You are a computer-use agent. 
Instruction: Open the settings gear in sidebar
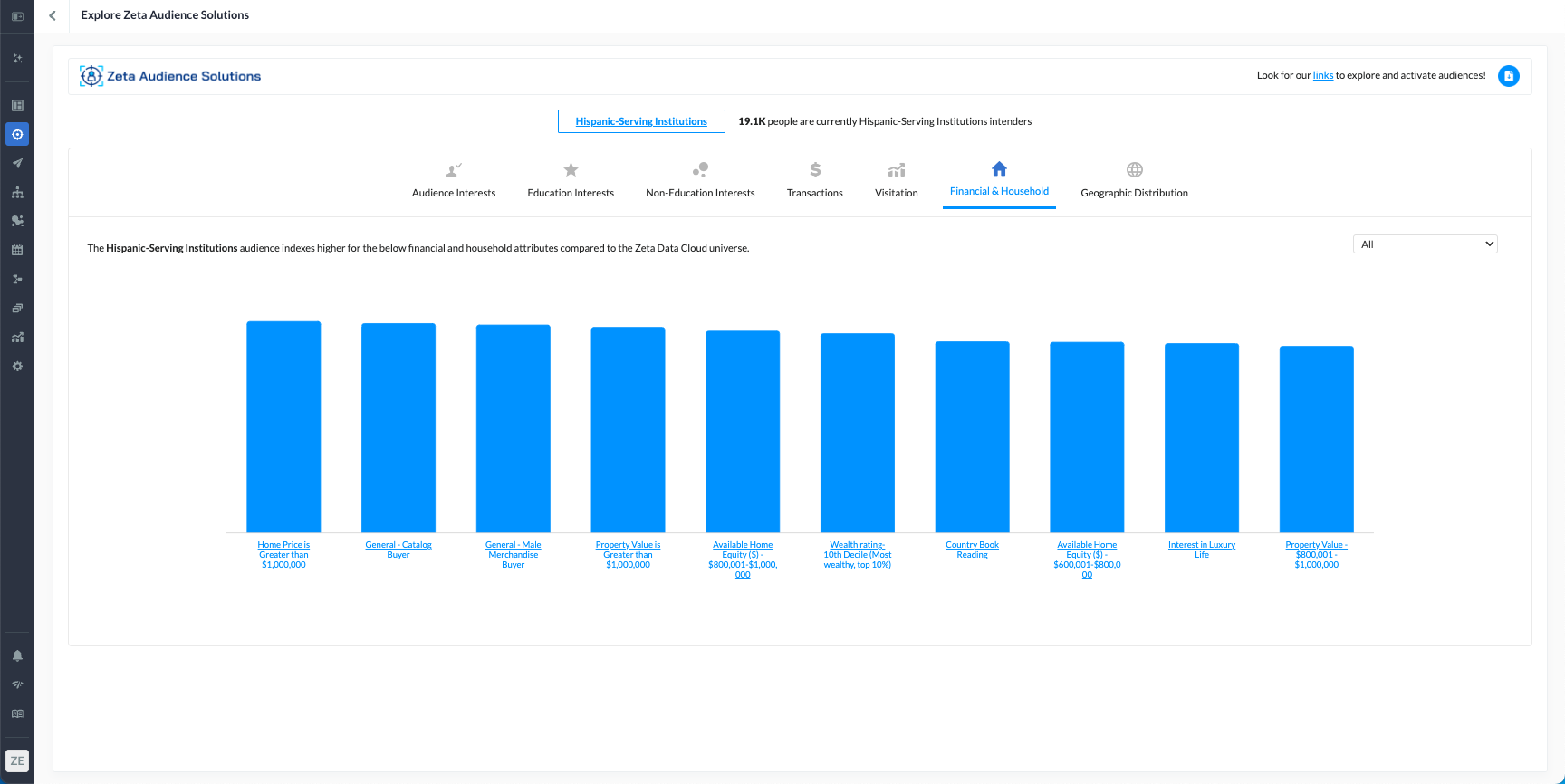coord(17,367)
